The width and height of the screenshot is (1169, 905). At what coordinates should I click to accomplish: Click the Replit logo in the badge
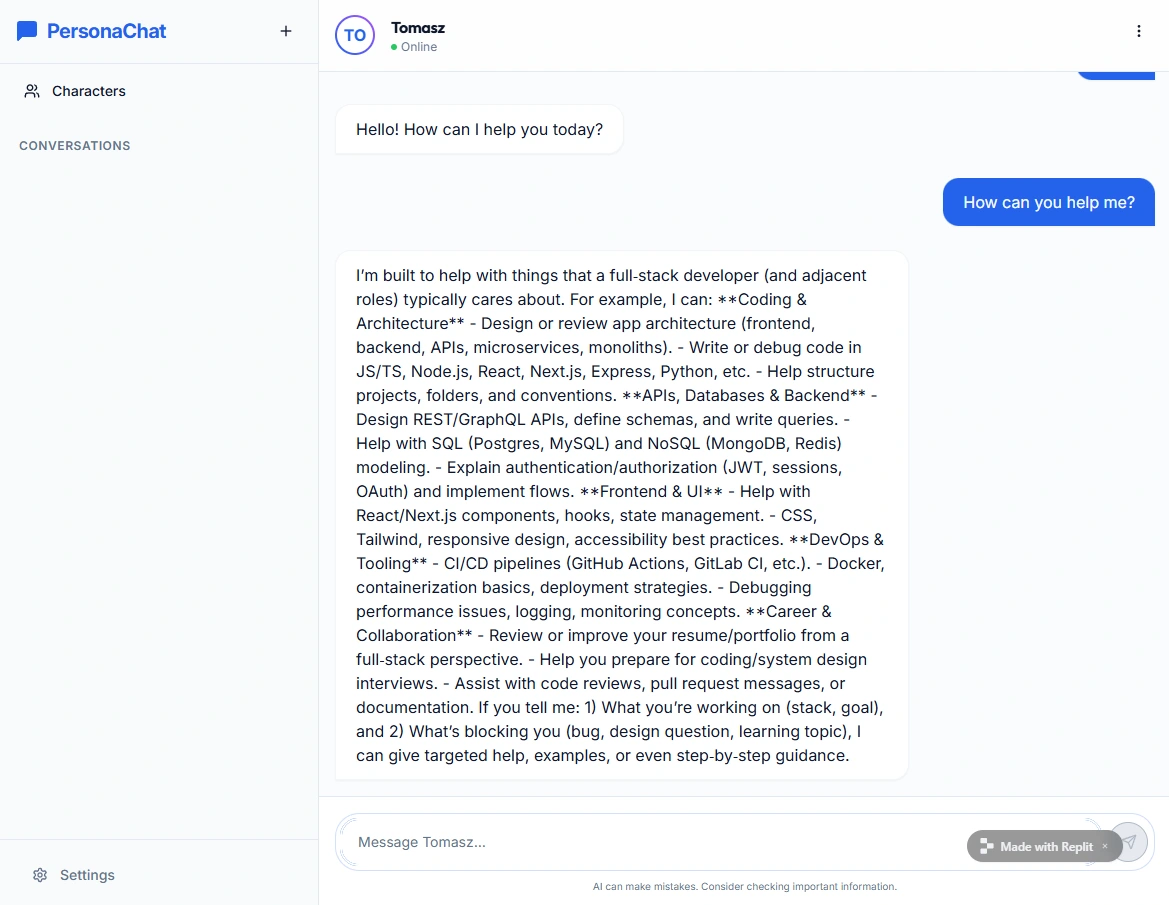(985, 846)
